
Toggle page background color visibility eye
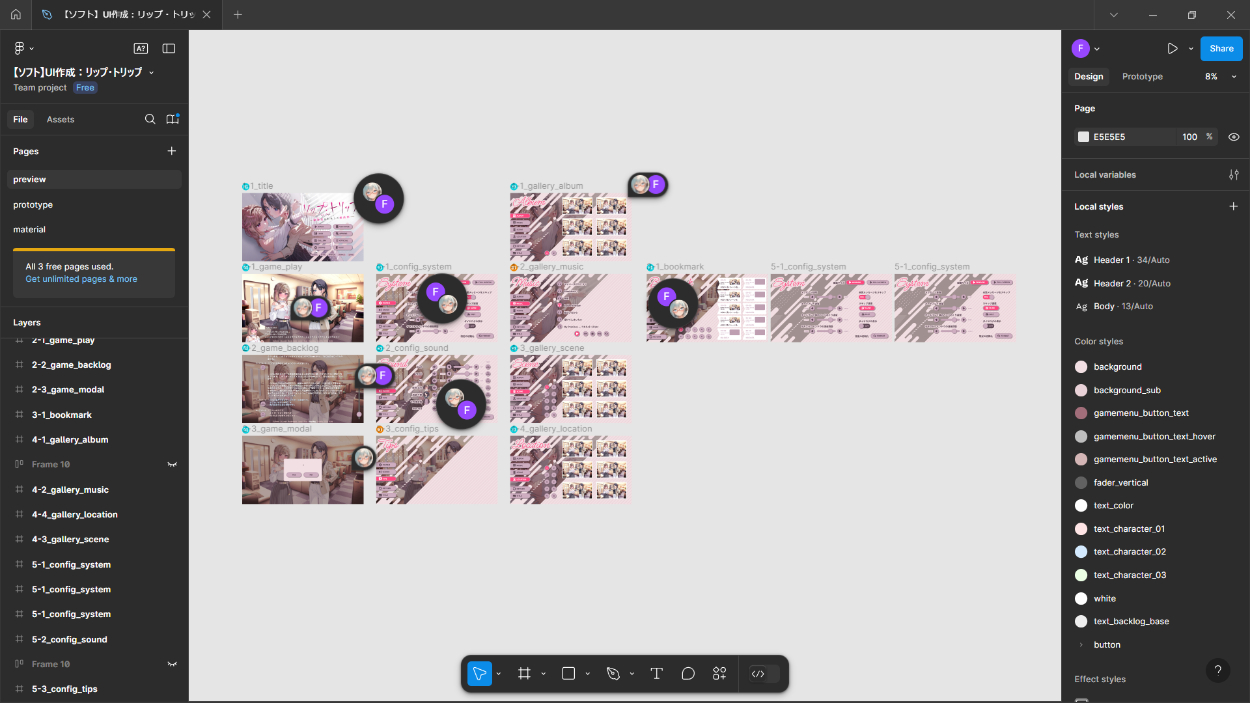(1233, 137)
